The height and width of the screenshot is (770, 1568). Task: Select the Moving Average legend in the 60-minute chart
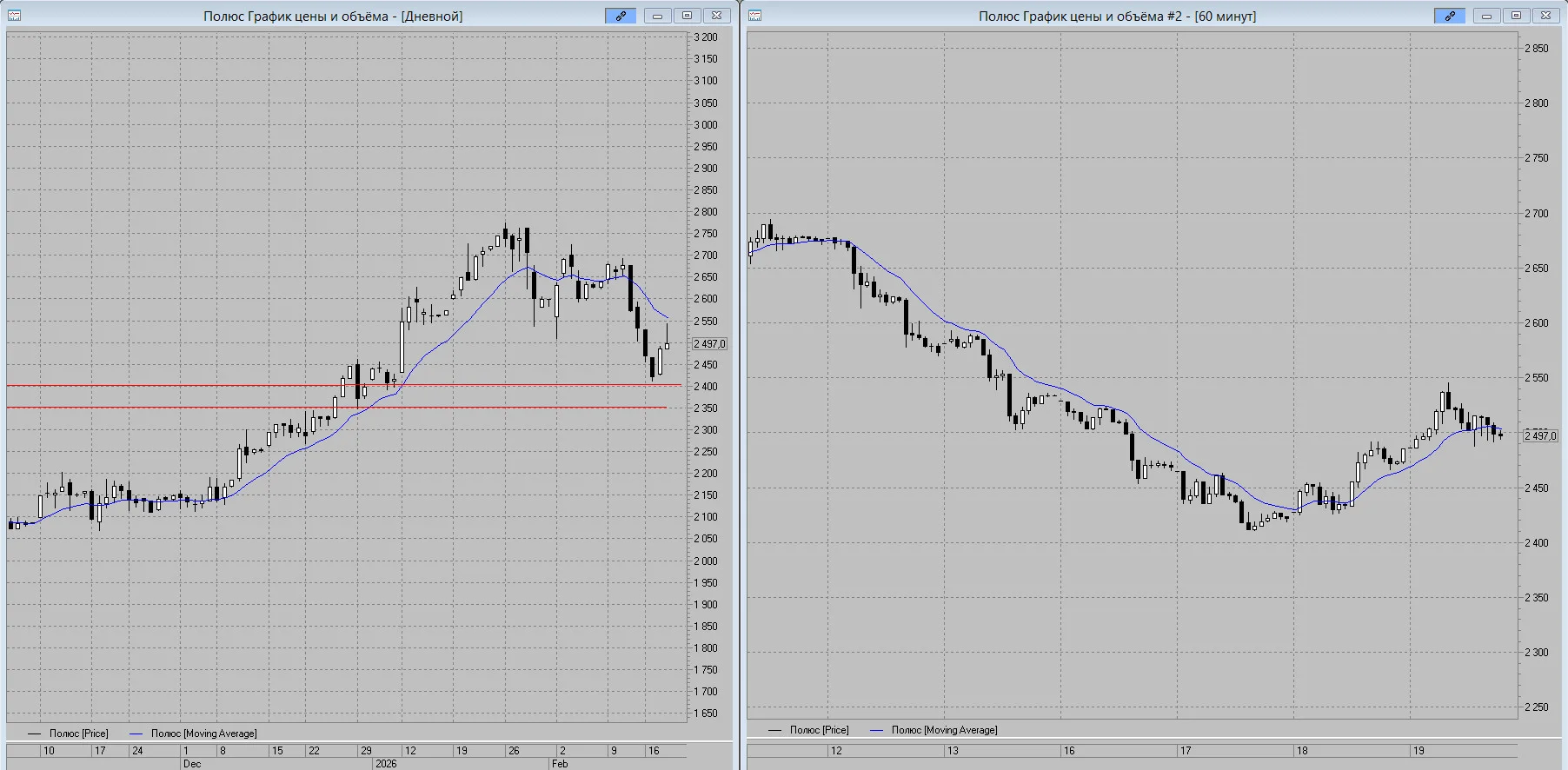coord(933,730)
